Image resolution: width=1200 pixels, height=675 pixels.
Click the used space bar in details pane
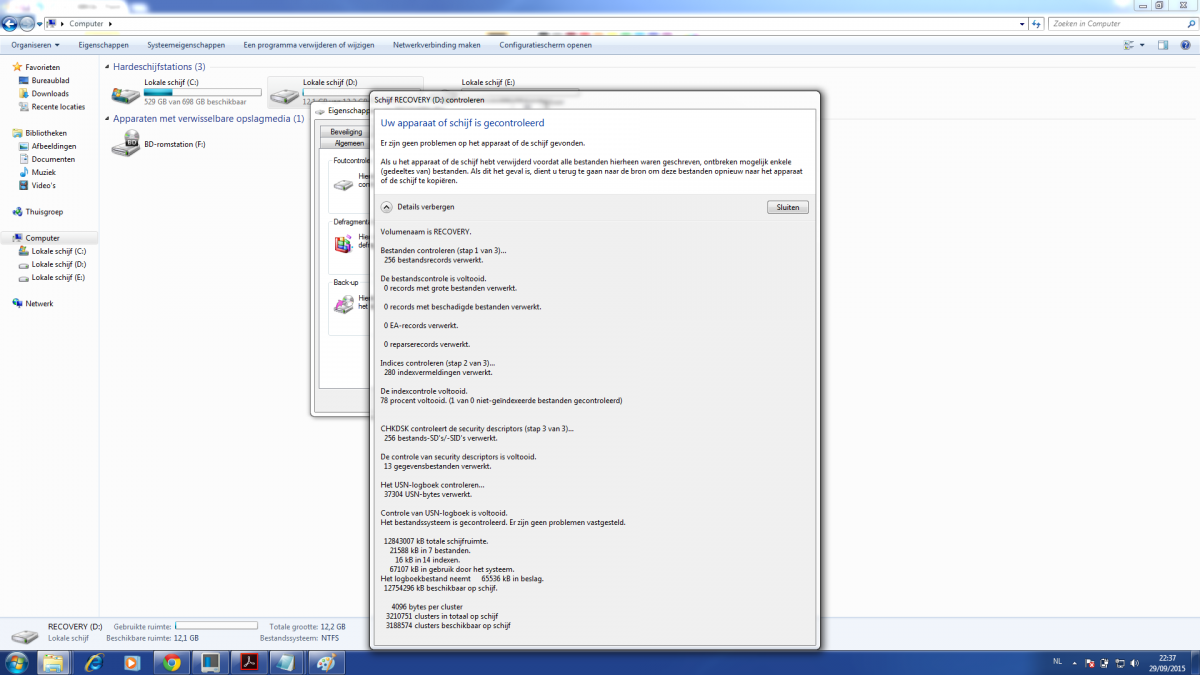(x=216, y=626)
